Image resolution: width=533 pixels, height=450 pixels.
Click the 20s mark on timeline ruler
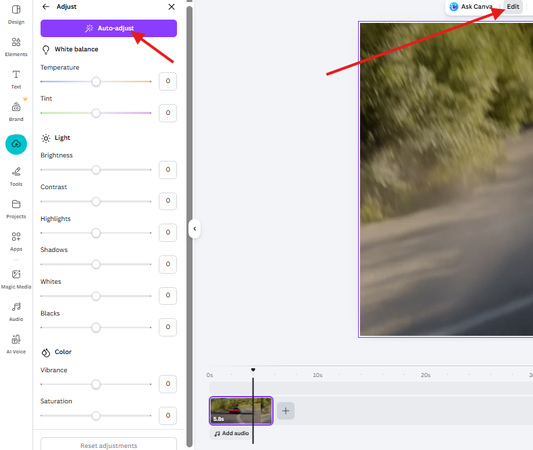[x=426, y=375]
